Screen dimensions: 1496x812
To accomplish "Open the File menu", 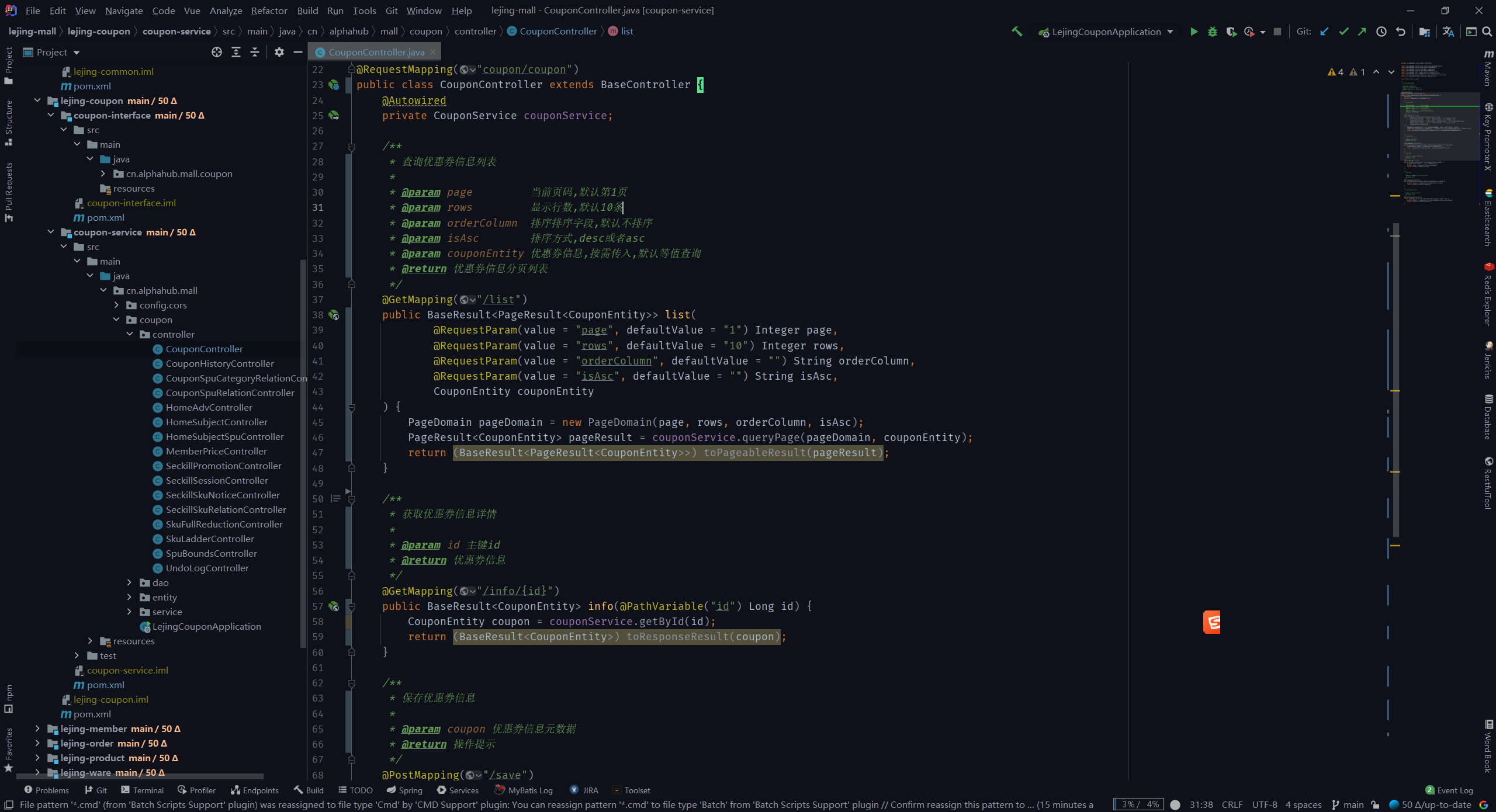I will [x=33, y=11].
